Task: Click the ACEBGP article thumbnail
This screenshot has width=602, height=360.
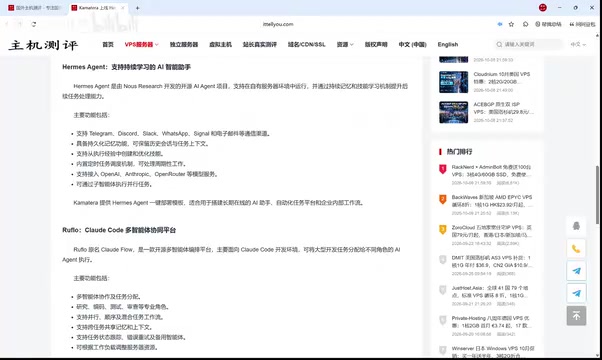Action: (x=453, y=112)
